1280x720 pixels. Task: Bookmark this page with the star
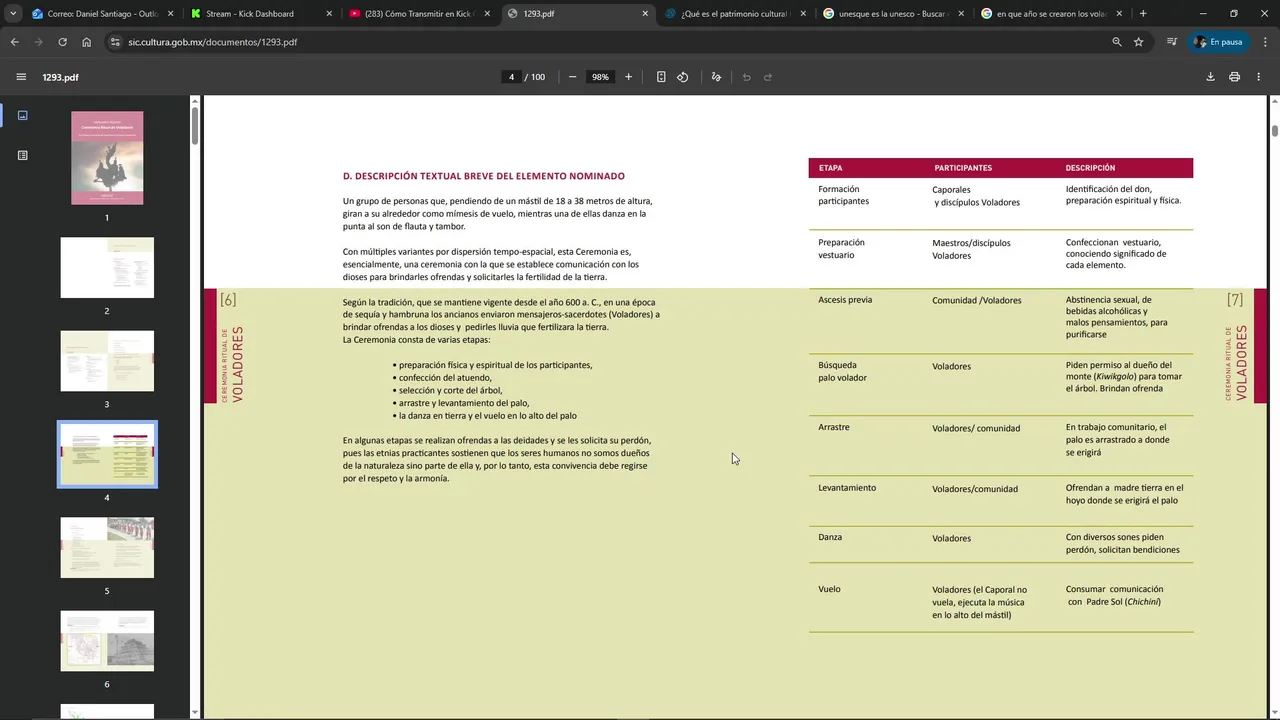pos(1138,42)
